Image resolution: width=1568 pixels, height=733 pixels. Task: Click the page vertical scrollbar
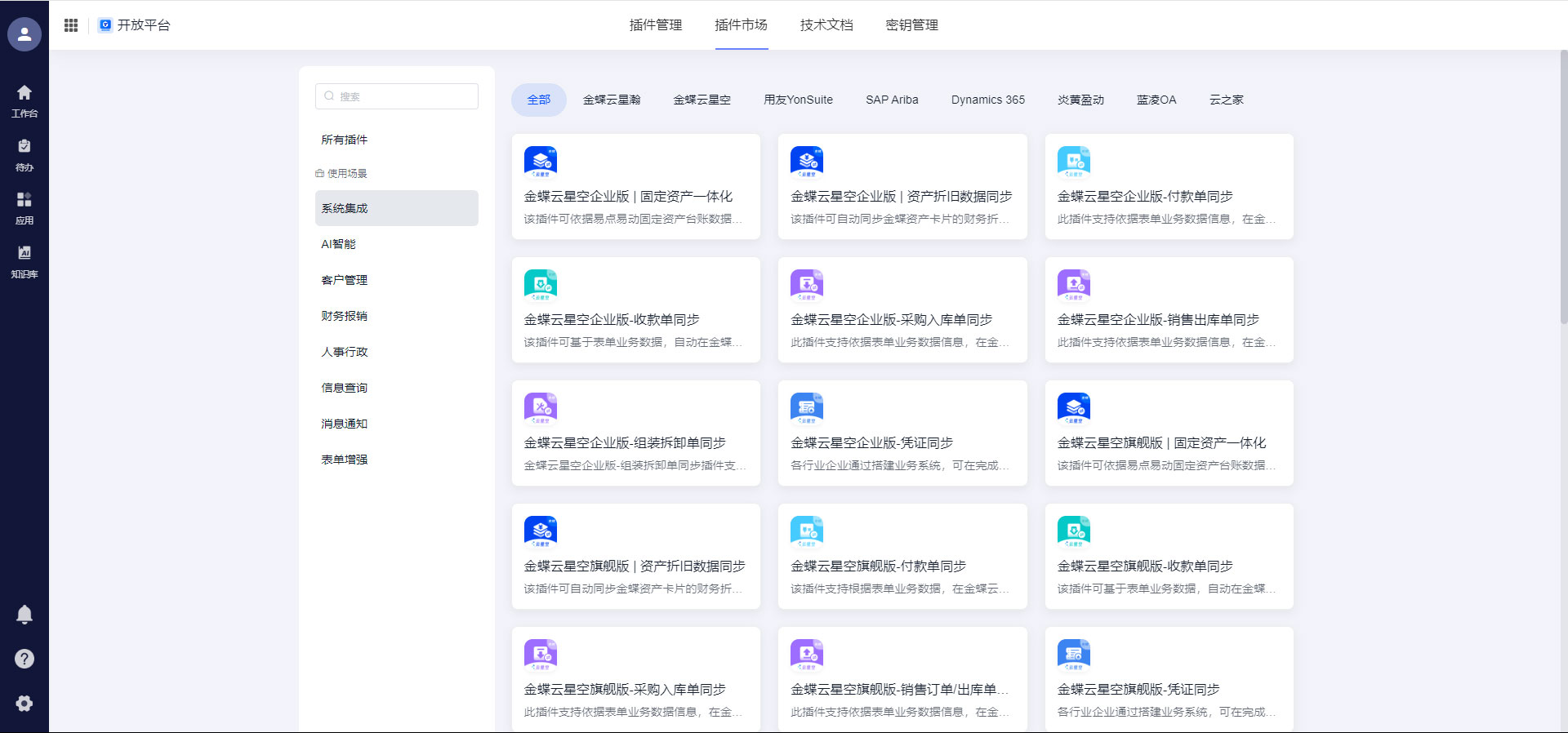pos(1563,188)
